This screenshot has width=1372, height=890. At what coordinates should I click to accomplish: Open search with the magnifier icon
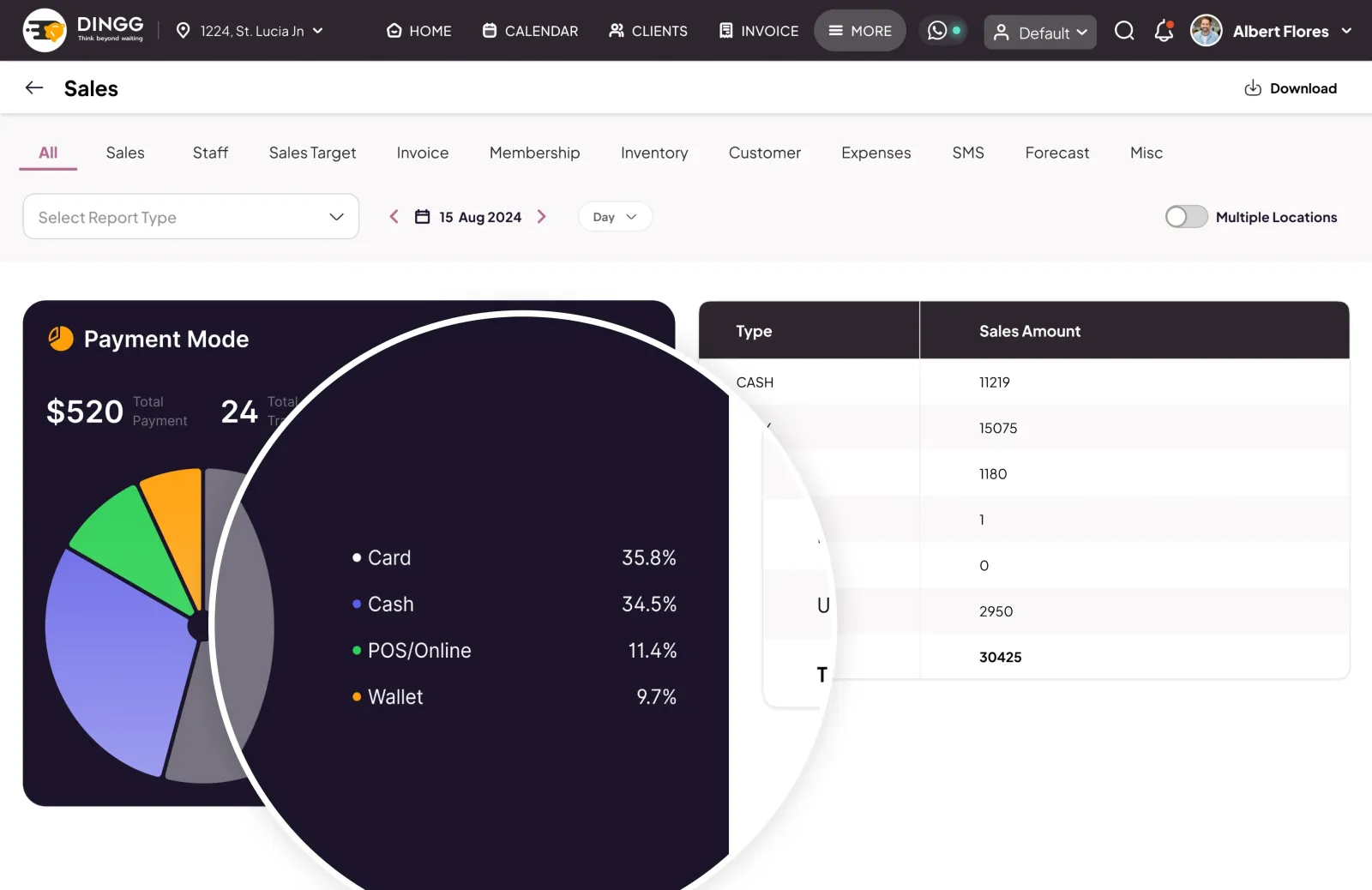pyautogui.click(x=1124, y=31)
